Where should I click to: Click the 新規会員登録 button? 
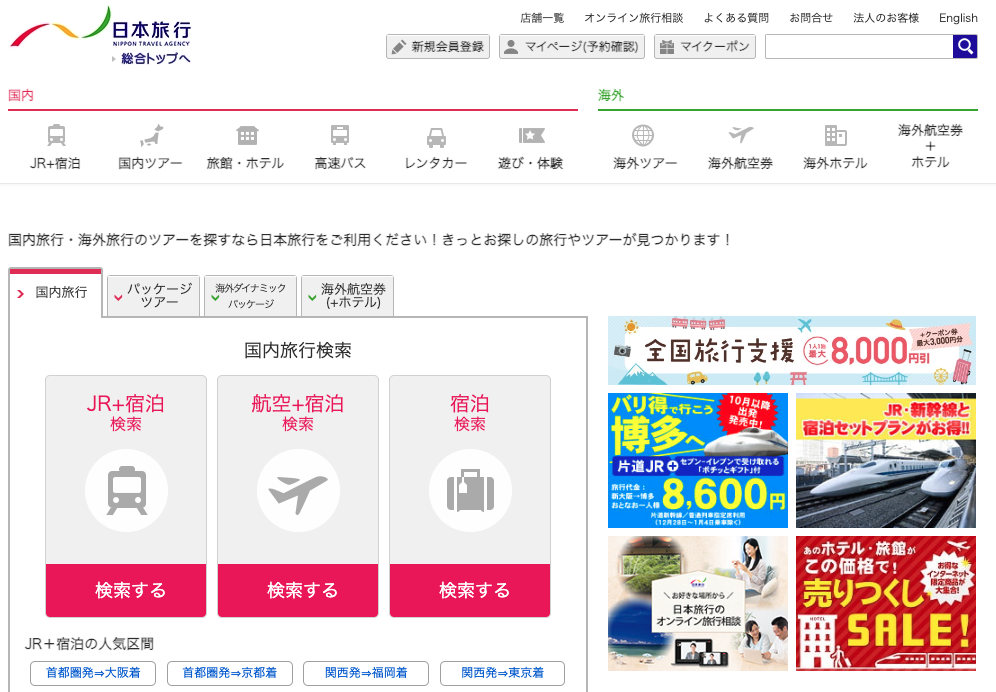pos(438,47)
